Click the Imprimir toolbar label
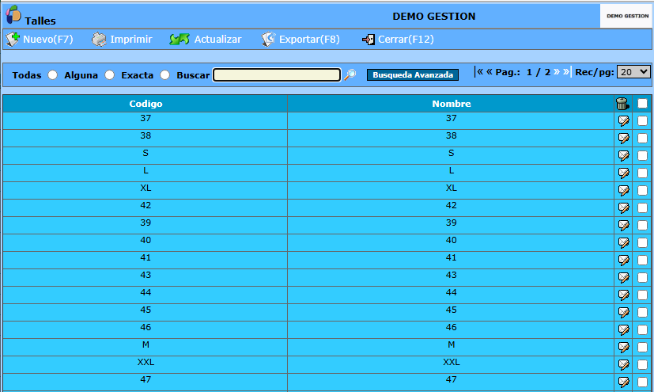The width and height of the screenshot is (654, 392). tap(131, 39)
